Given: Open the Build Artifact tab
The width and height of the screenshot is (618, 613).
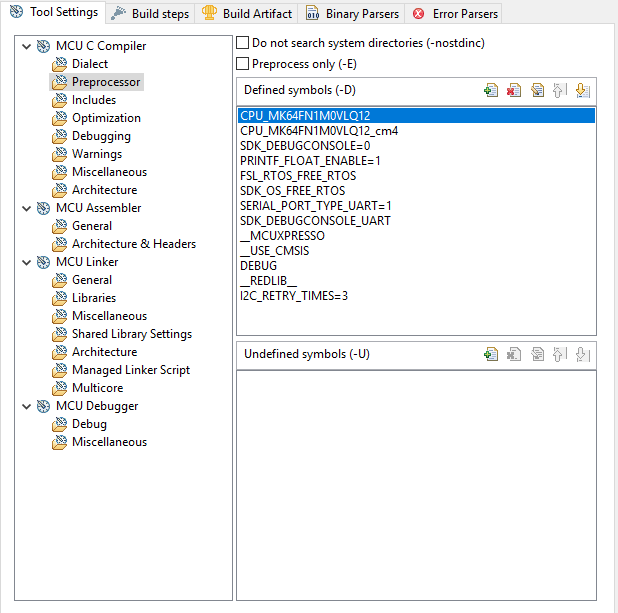Looking at the screenshot, I should (246, 14).
